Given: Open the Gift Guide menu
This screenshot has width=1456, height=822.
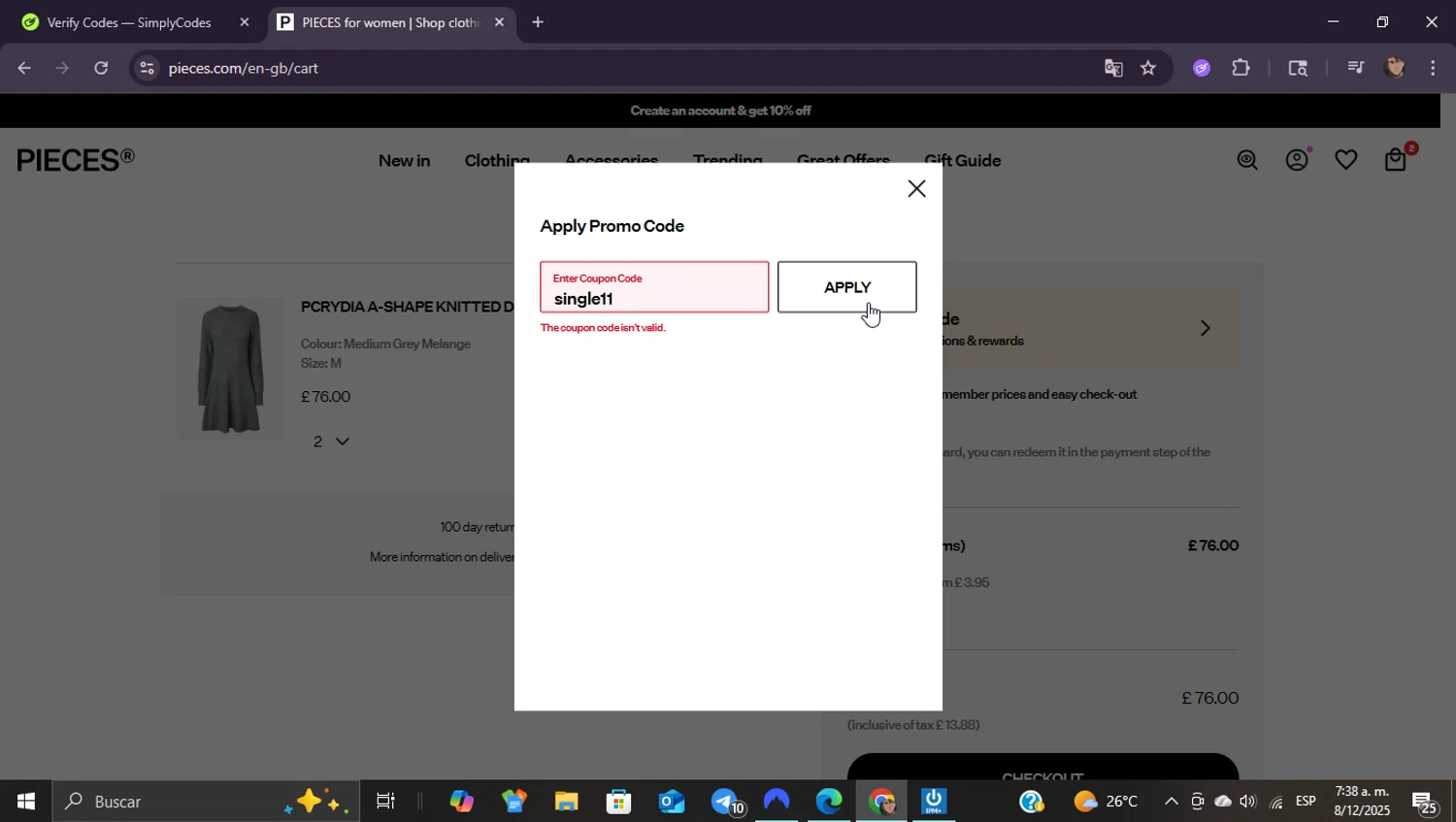Looking at the screenshot, I should click(x=962, y=160).
